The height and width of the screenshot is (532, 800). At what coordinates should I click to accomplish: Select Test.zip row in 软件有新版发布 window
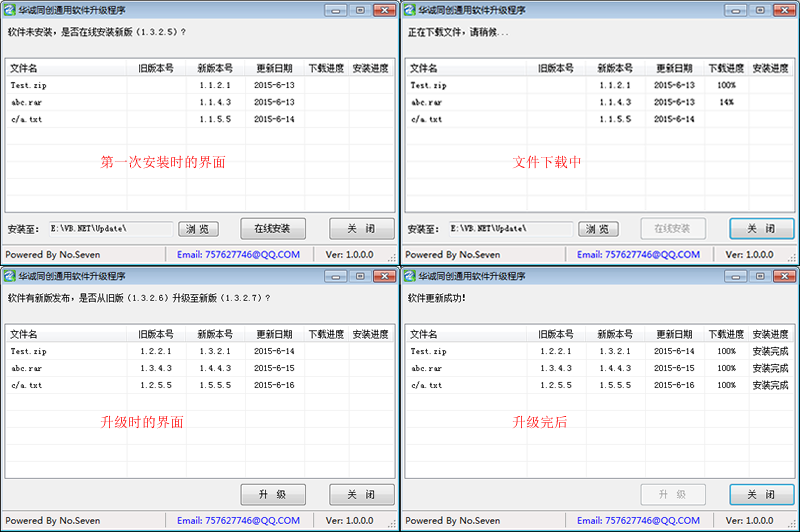199,351
